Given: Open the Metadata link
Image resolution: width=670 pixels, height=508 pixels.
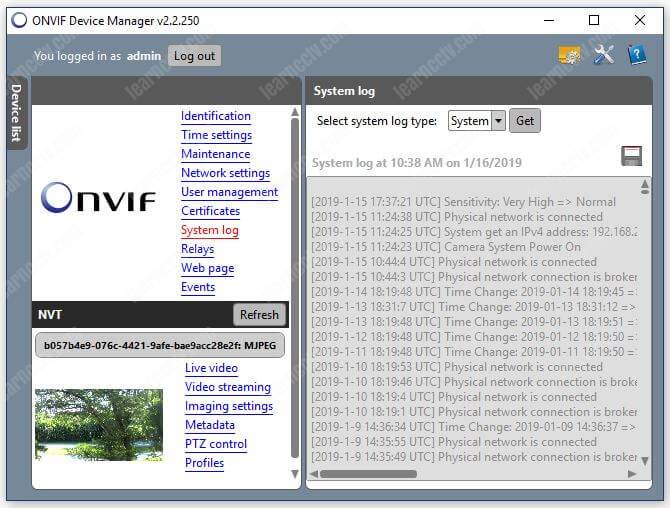Looking at the screenshot, I should tap(210, 425).
